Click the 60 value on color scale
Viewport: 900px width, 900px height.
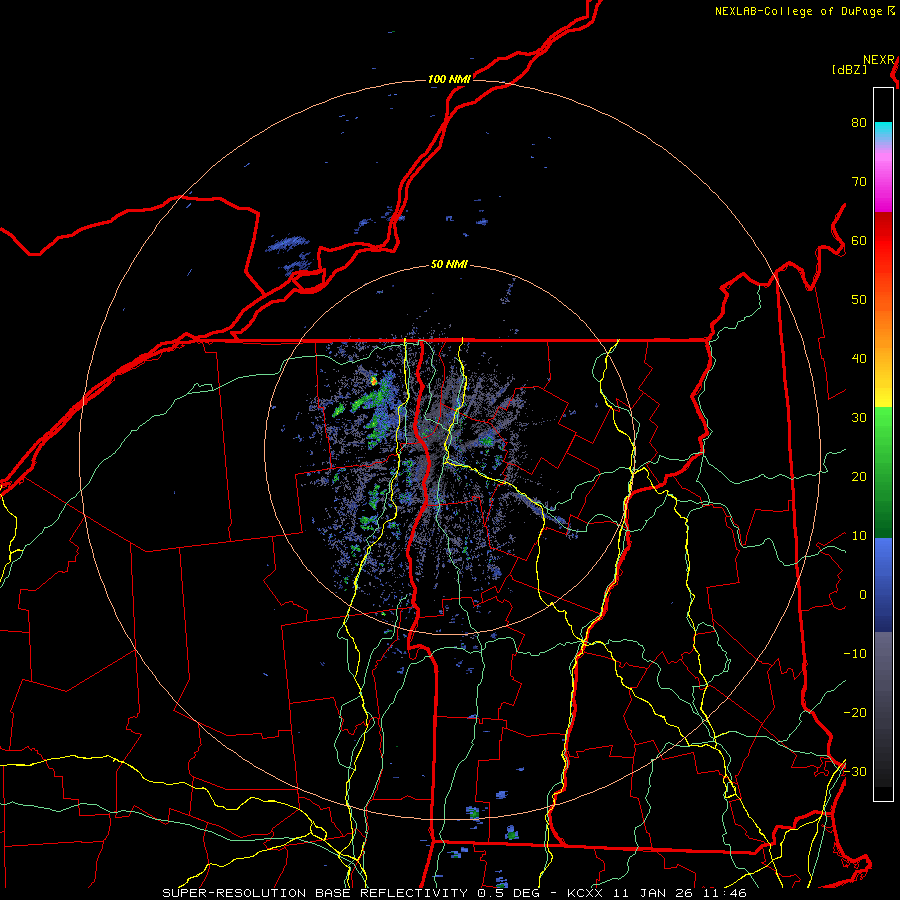click(x=859, y=240)
